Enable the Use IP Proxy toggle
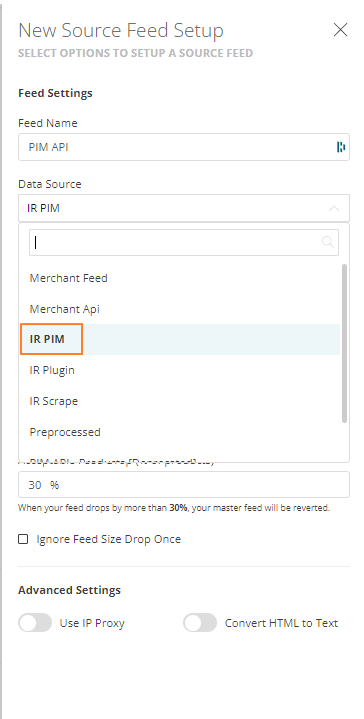Viewport: 364px width, 719px height. tap(35, 623)
